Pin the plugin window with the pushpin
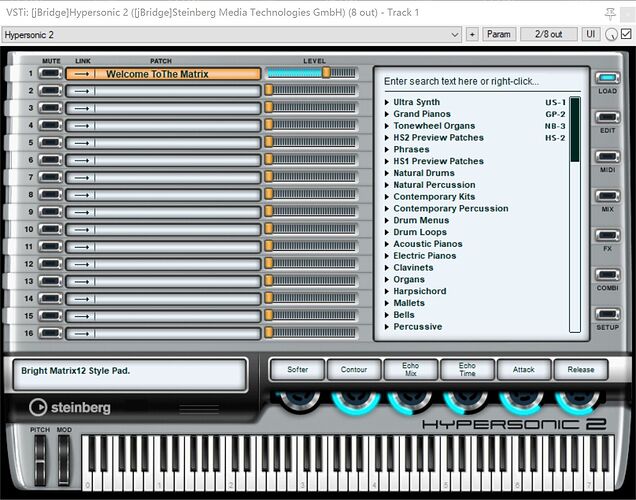The height and width of the screenshot is (500, 636). 611,12
